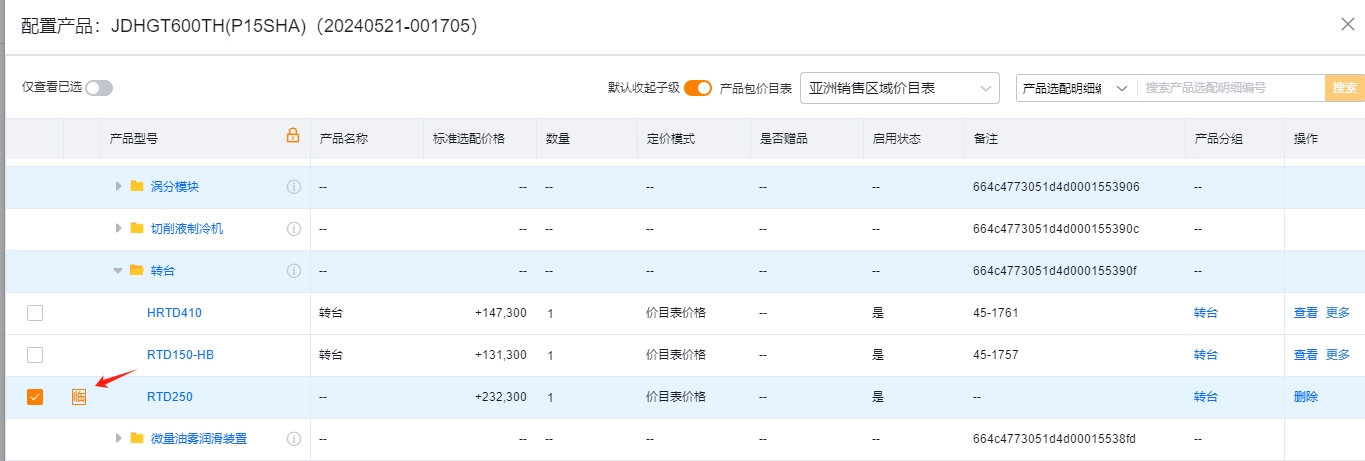Open the 产品选配明细 search type dropdown
This screenshot has width=1365, height=461.
(x=1075, y=88)
